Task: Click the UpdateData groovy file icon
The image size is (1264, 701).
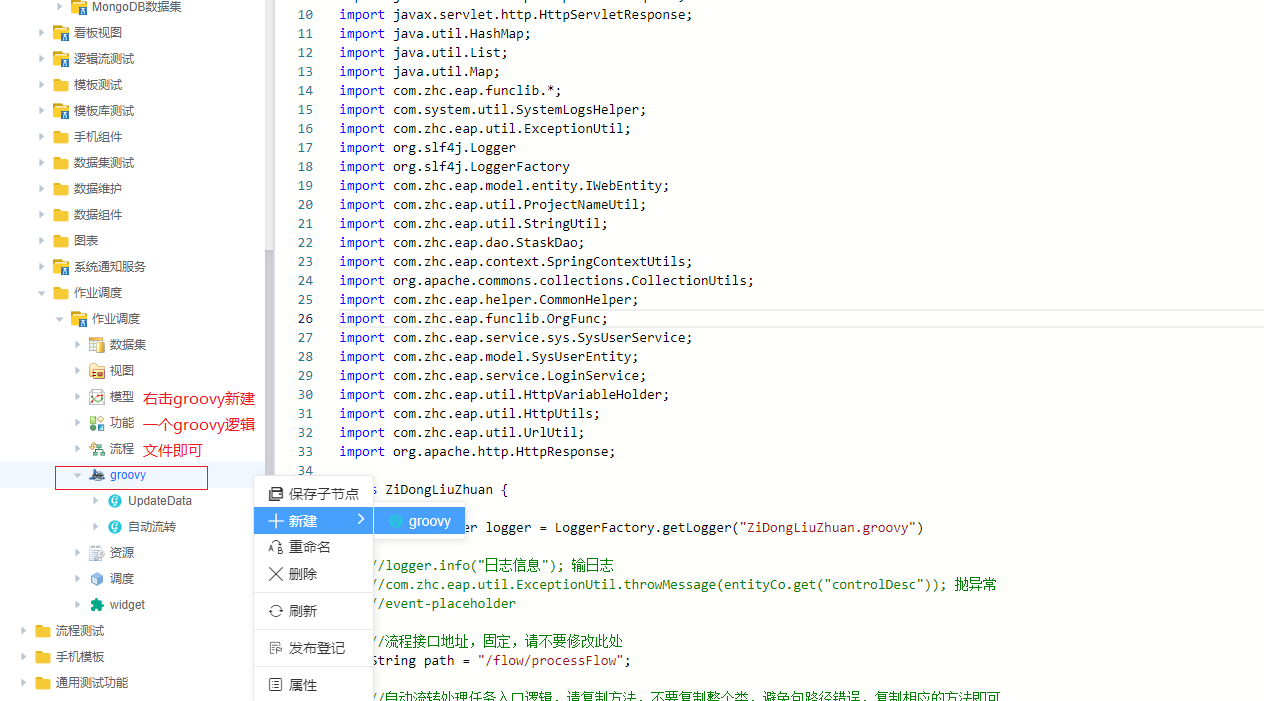Action: click(x=115, y=501)
